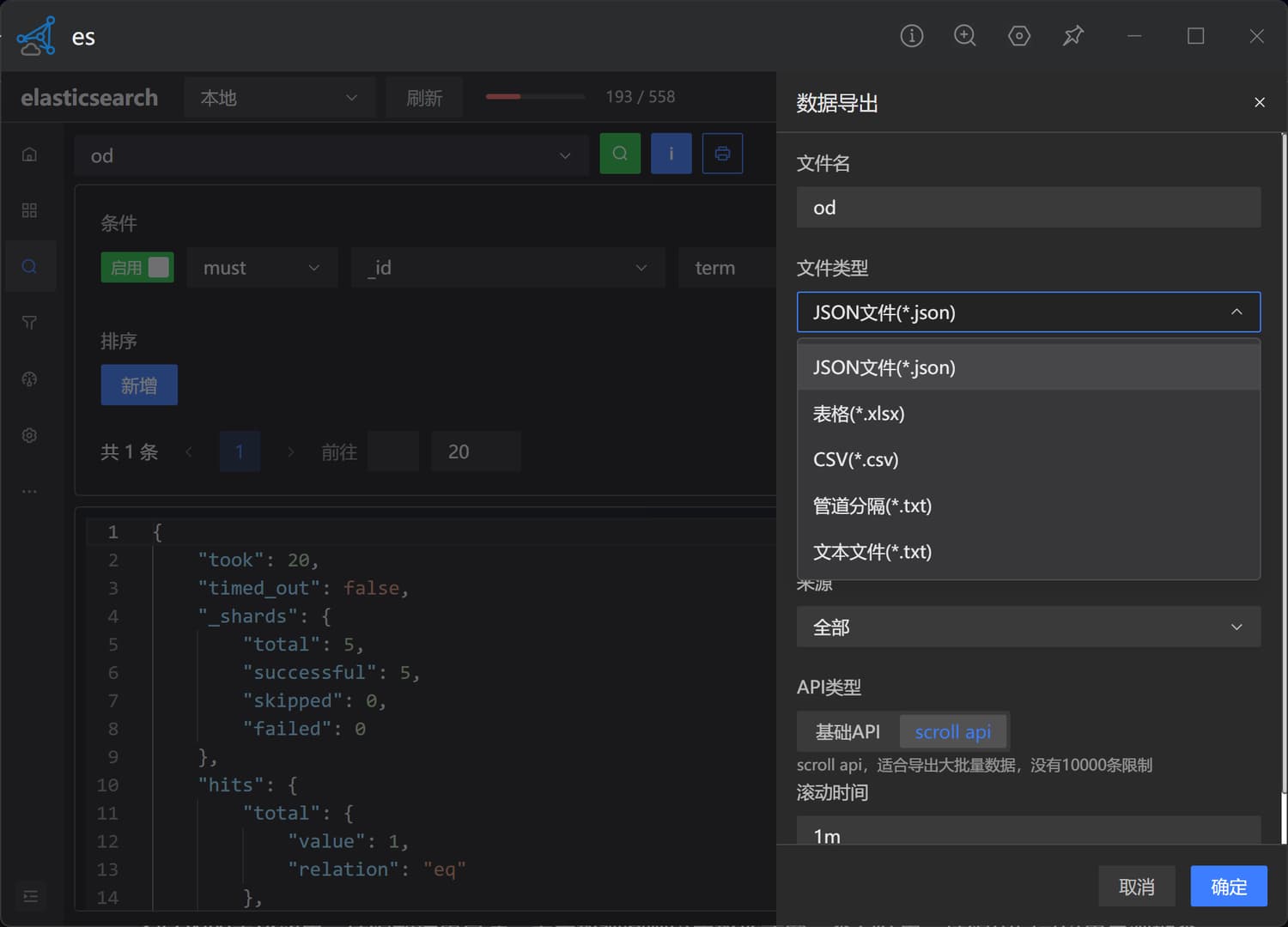The height and width of the screenshot is (927, 1288).
Task: Click the pin window icon
Action: tap(1073, 36)
